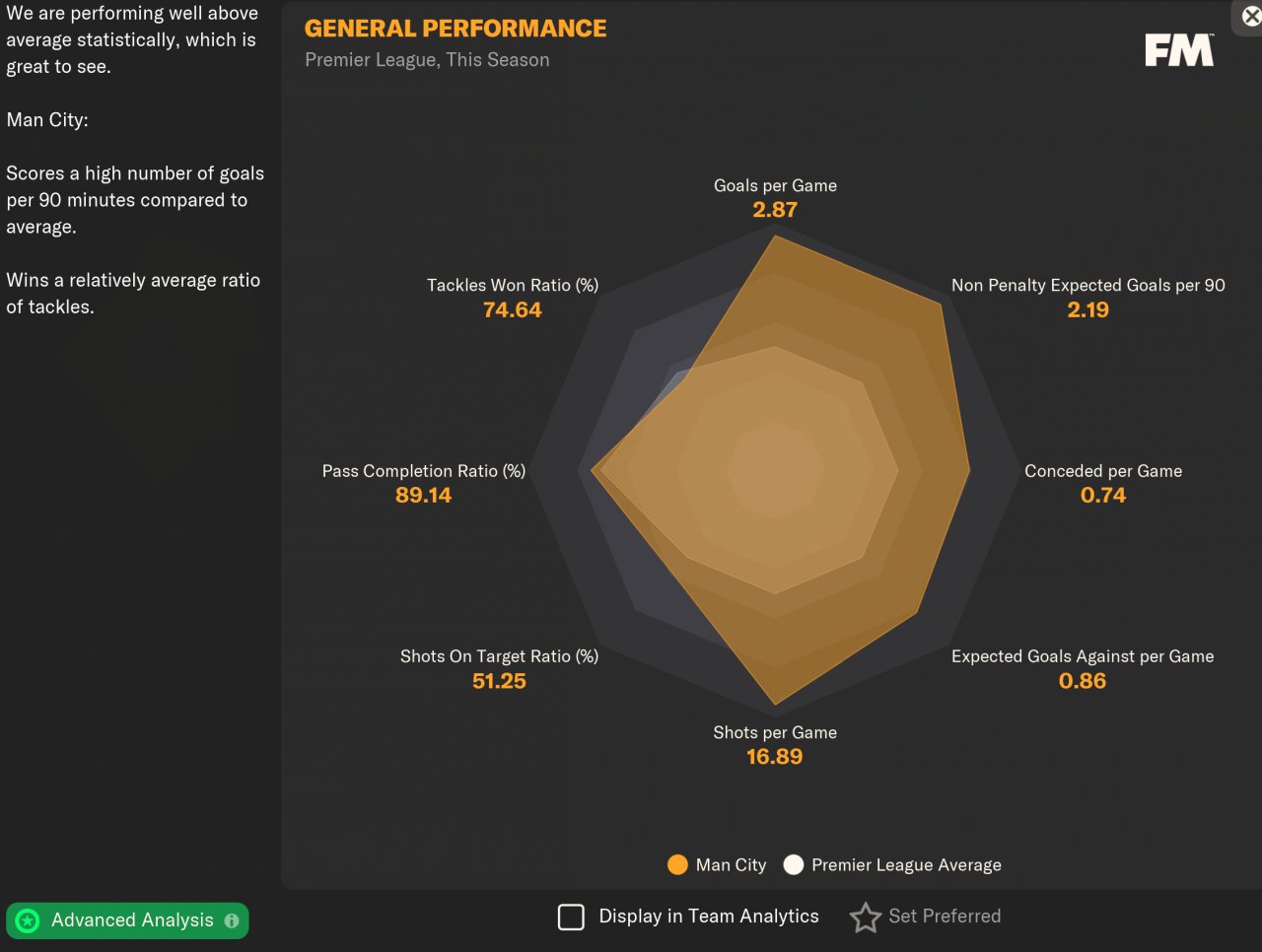Screen dimensions: 1262x952
Task: Select the Tackles Won Ratio label
Action: (x=512, y=285)
